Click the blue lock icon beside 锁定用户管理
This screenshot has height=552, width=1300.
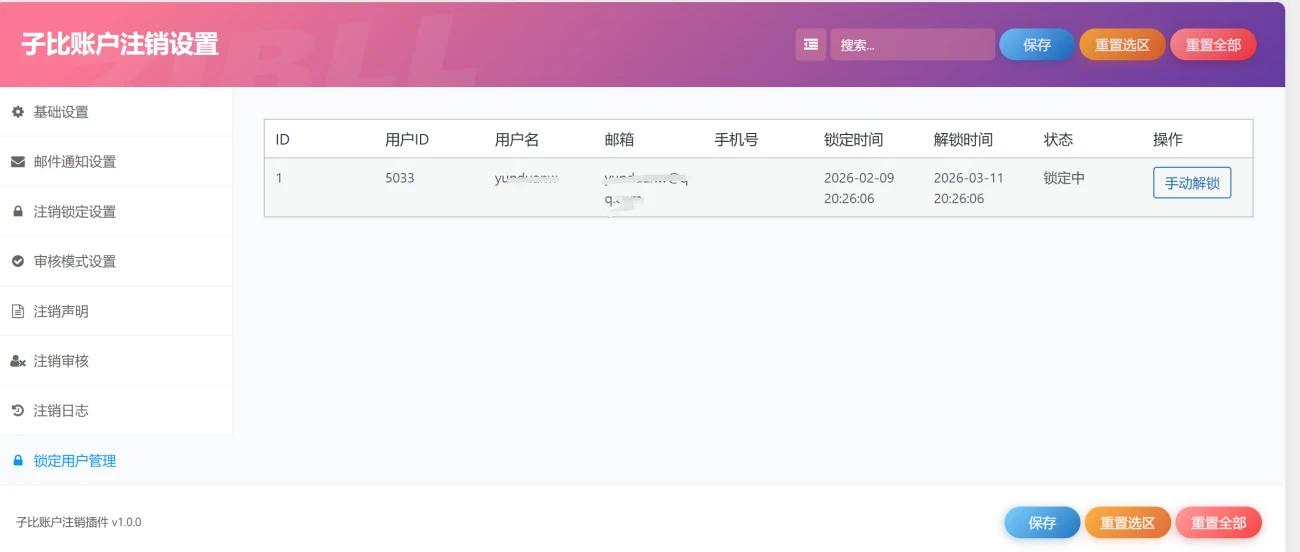17,461
